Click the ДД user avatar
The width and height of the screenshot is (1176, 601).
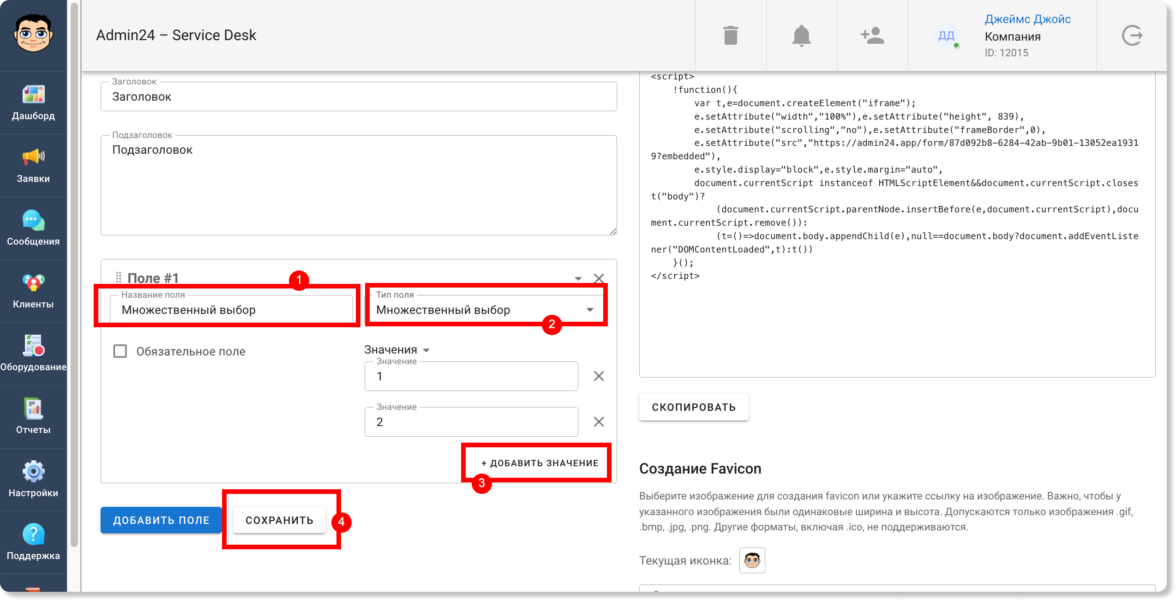(x=946, y=35)
